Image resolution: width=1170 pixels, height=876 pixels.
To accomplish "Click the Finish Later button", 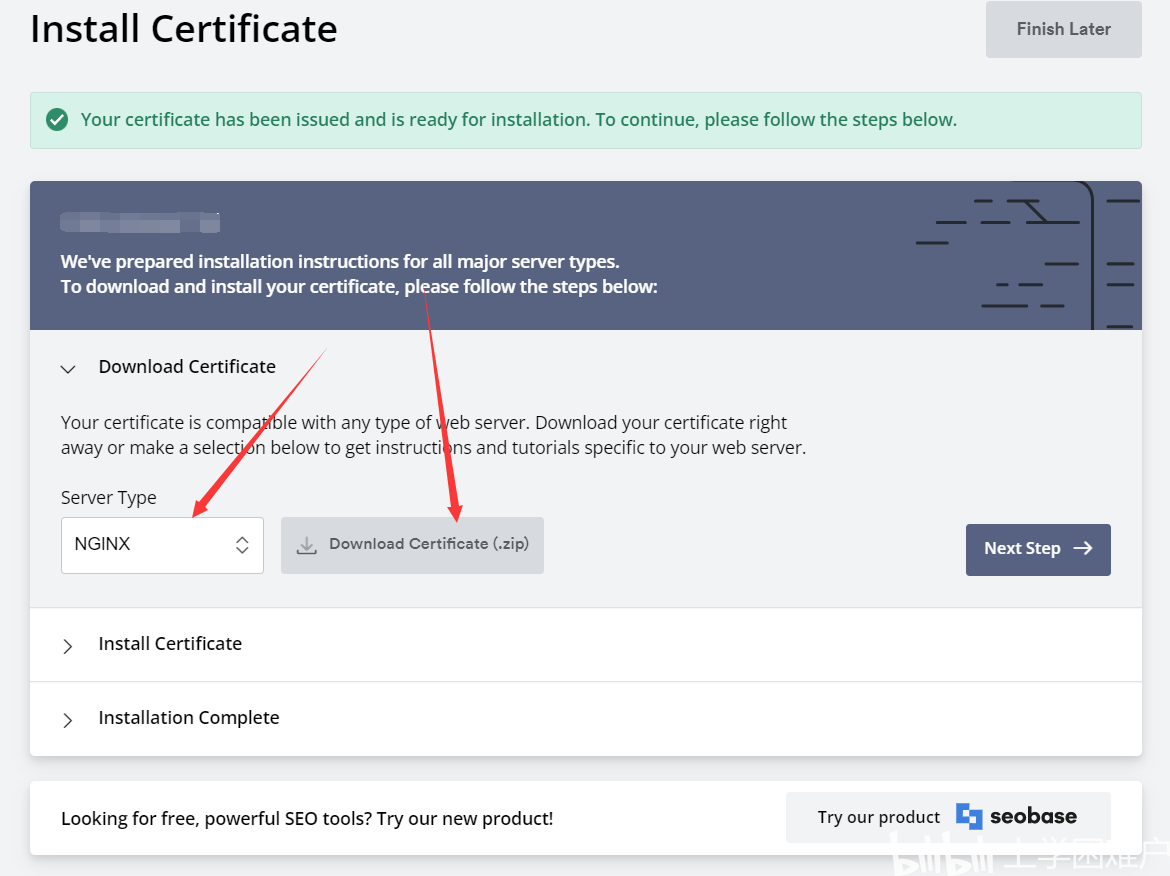I will pyautogui.click(x=1063, y=29).
